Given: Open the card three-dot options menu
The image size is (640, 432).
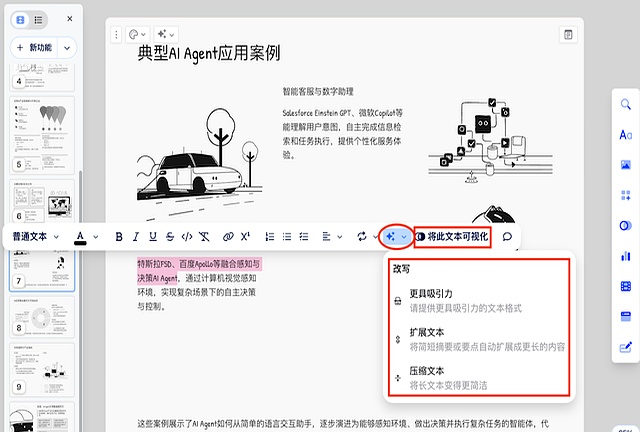Looking at the screenshot, I should (116, 35).
